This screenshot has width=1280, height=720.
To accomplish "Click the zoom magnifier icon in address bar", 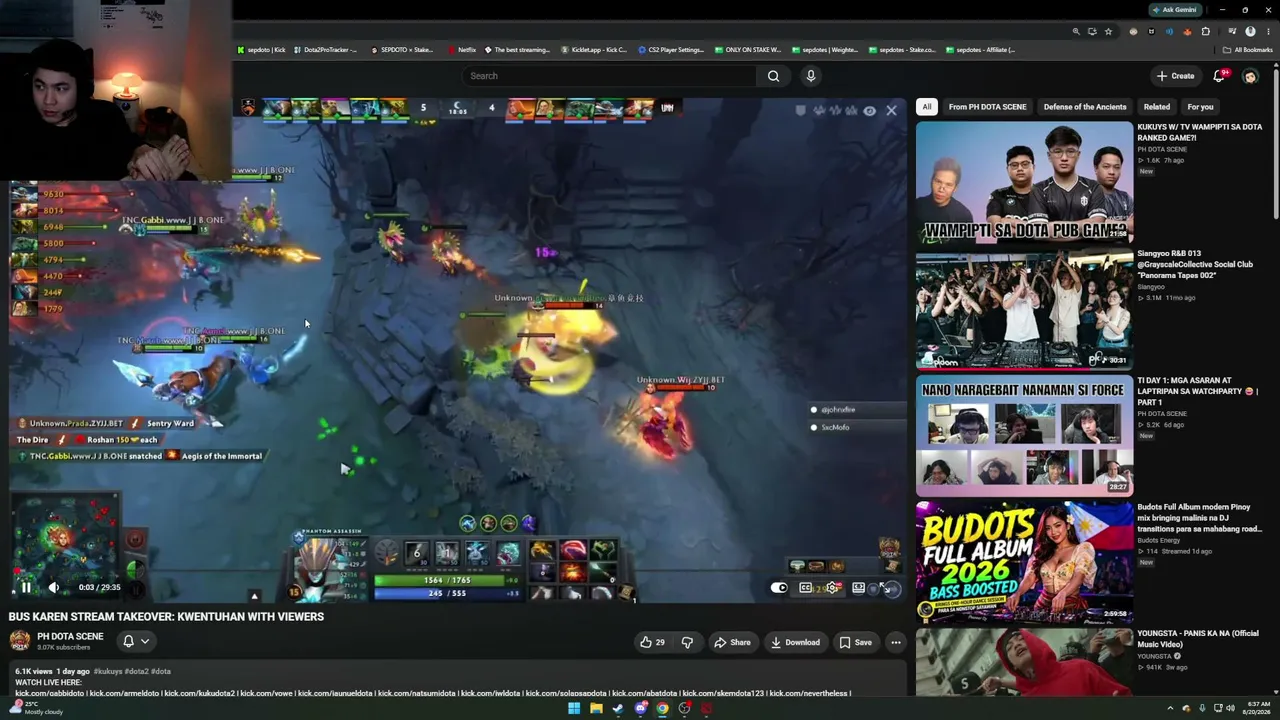I will click(x=1076, y=31).
